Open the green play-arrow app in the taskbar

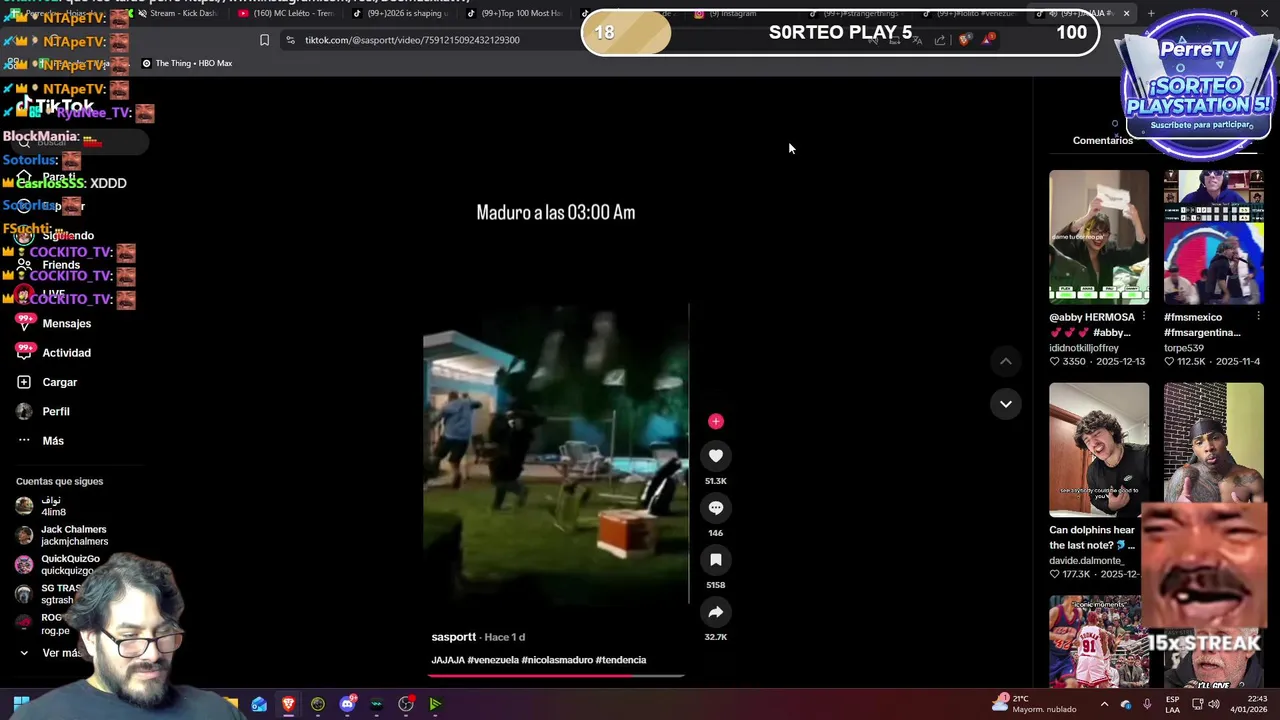(x=435, y=704)
